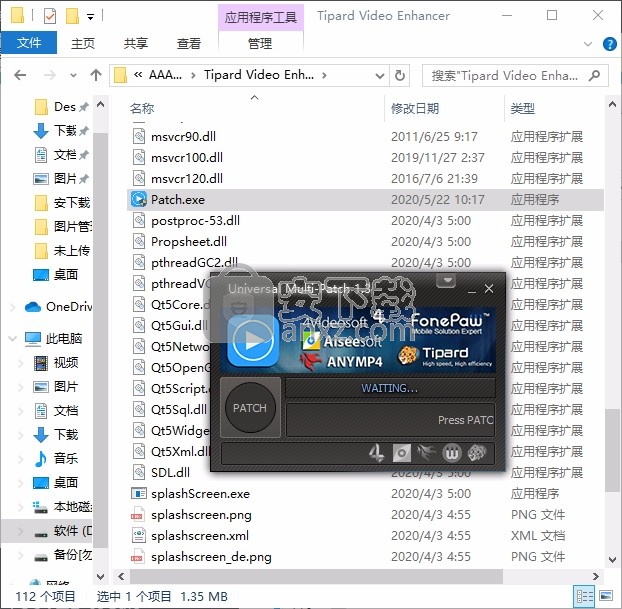Select Patch.exe file icon

(x=139, y=199)
